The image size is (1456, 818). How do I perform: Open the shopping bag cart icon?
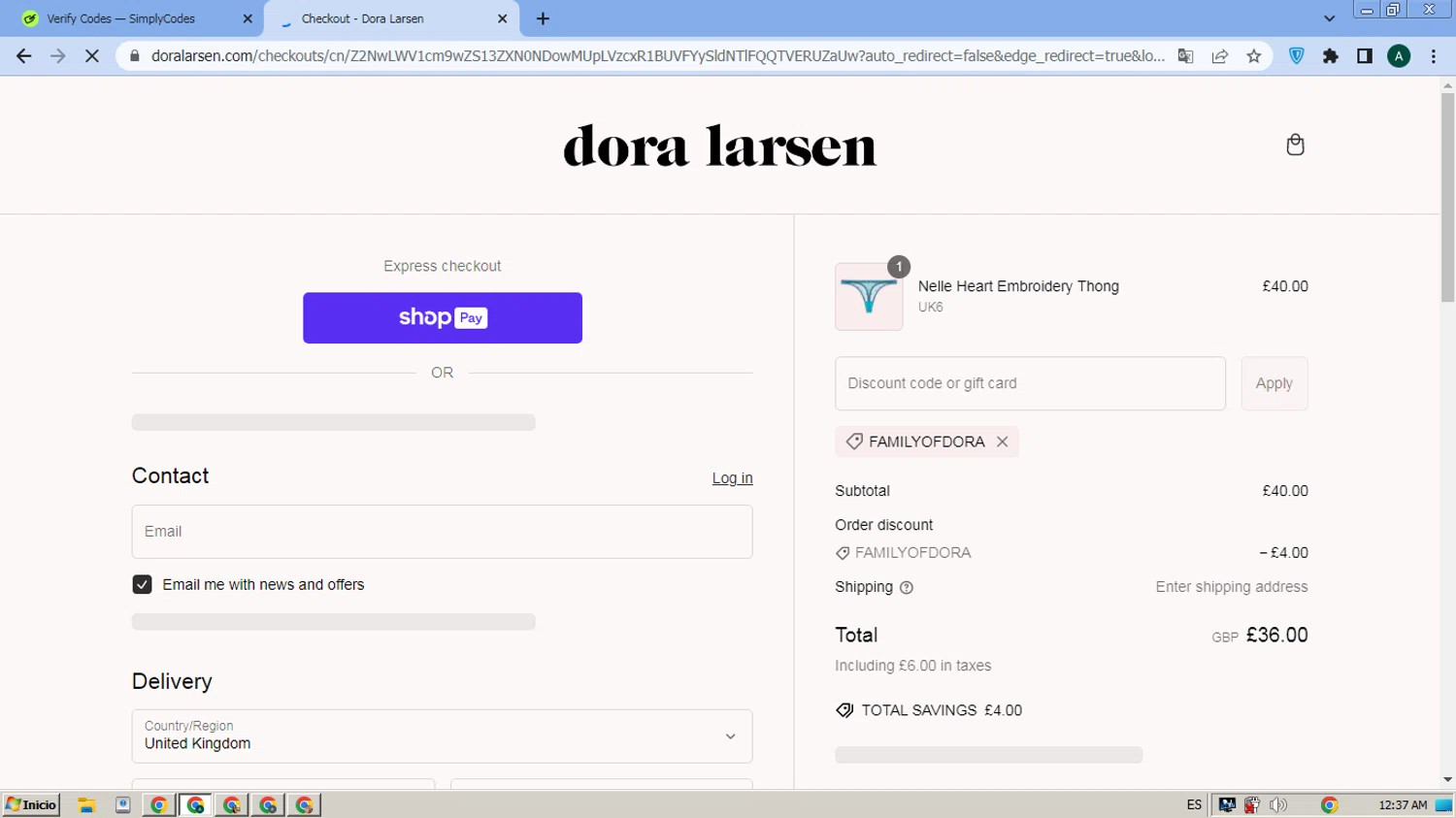(1295, 146)
